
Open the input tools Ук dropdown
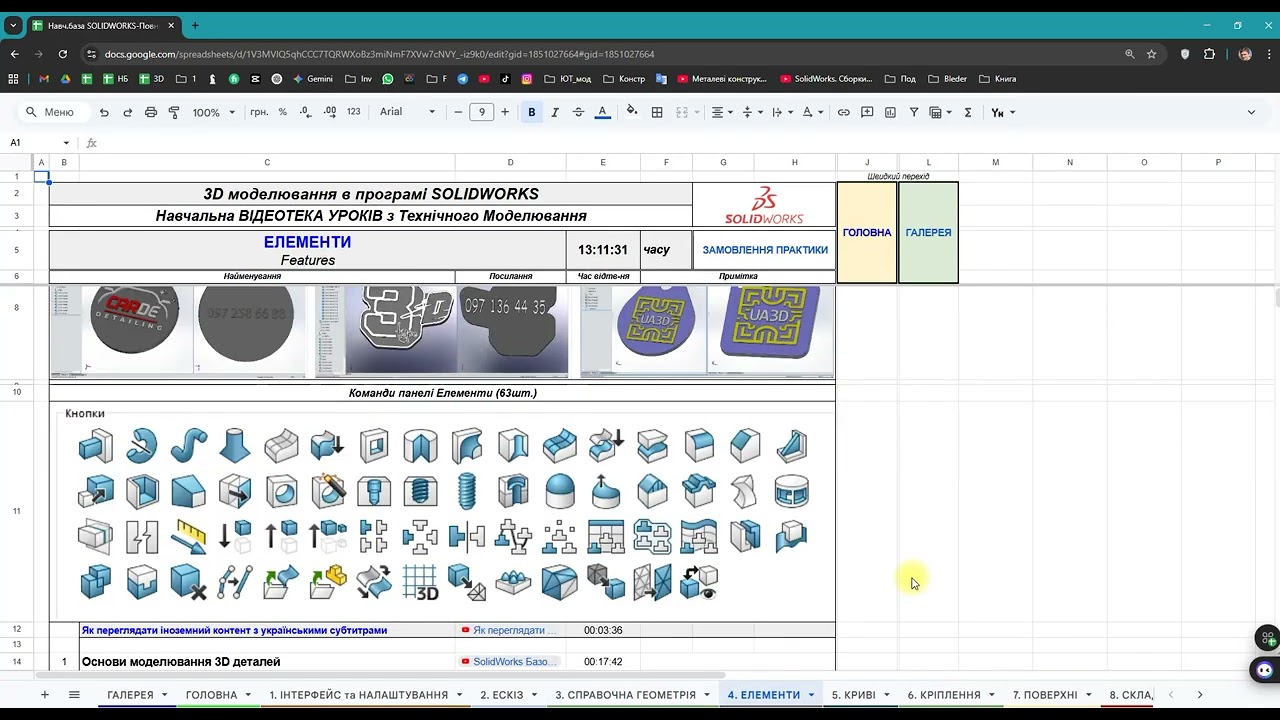point(1002,113)
